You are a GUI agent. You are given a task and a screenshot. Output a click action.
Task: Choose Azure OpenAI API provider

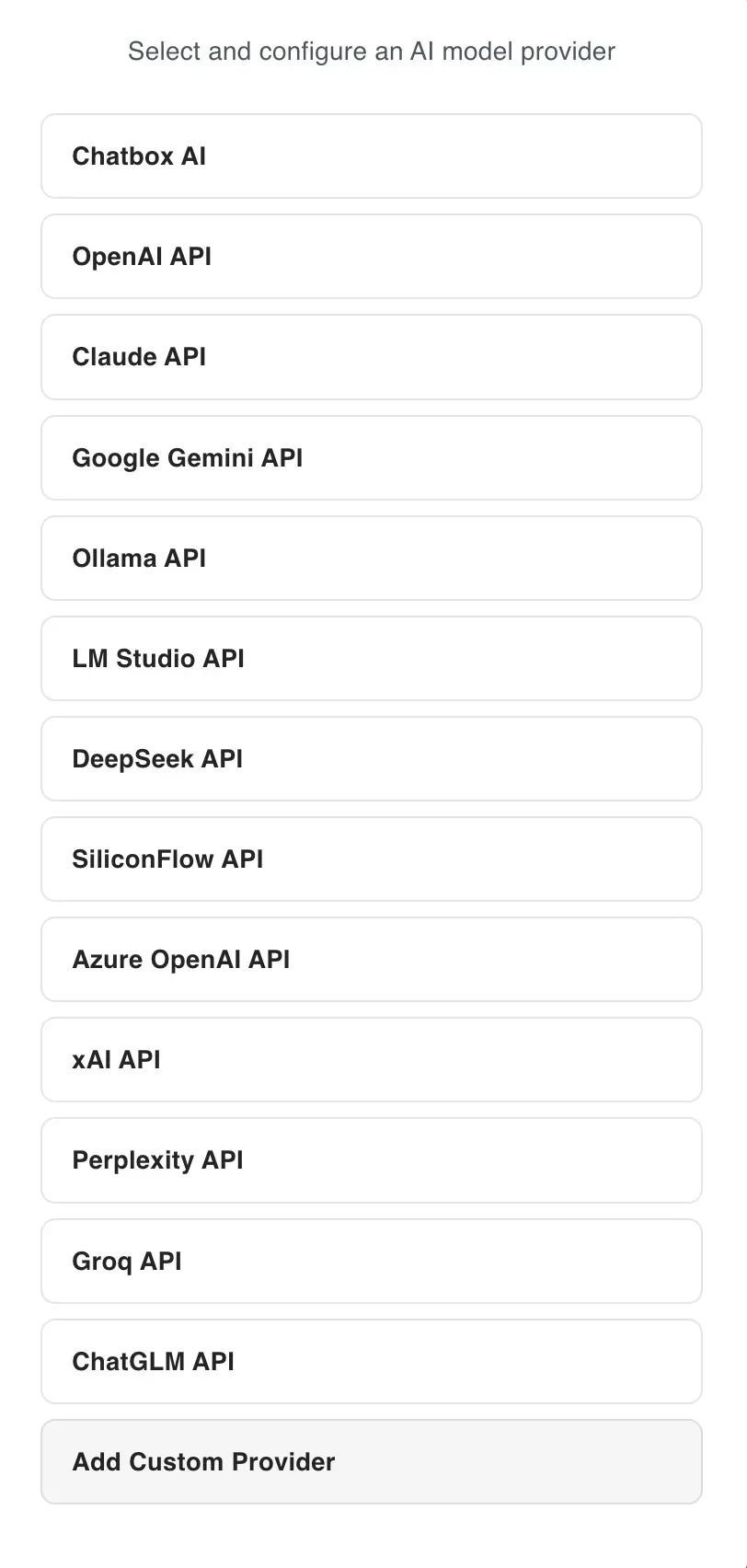(372, 960)
